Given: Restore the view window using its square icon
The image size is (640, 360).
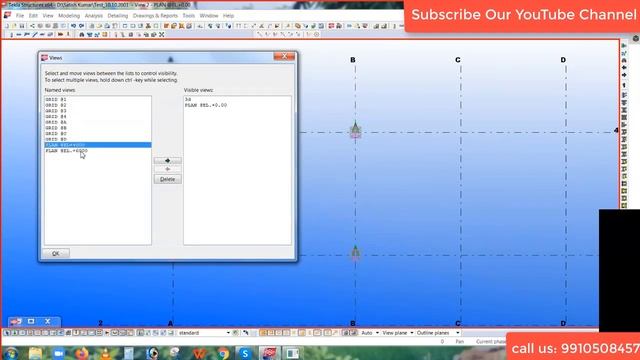Looking at the screenshot, I should tap(31, 322).
